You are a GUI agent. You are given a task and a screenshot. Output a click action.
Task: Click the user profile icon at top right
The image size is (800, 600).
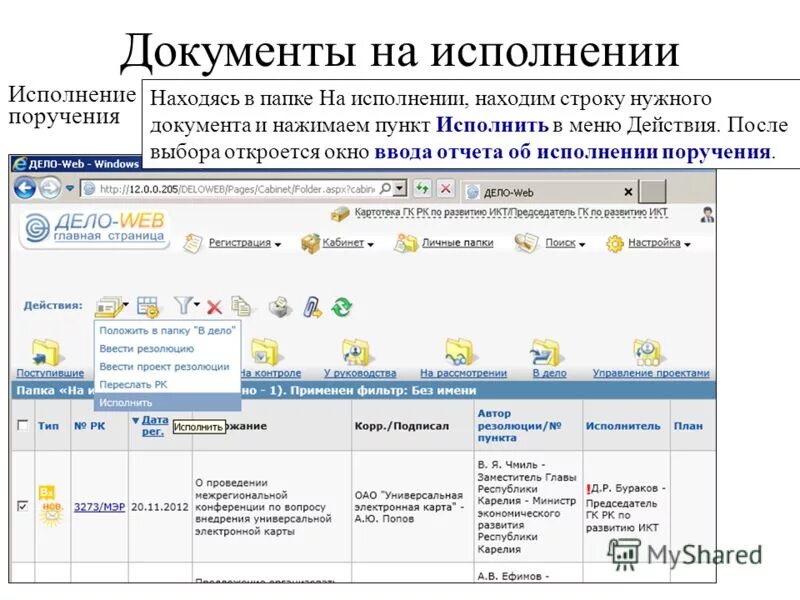[707, 215]
